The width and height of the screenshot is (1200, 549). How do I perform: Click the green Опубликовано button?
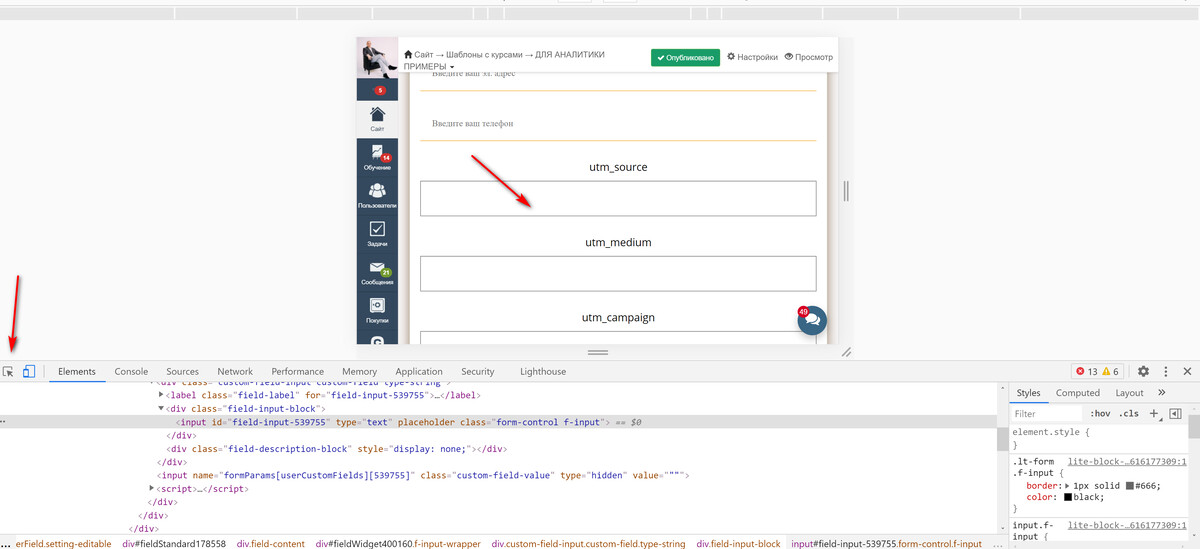[x=685, y=57]
